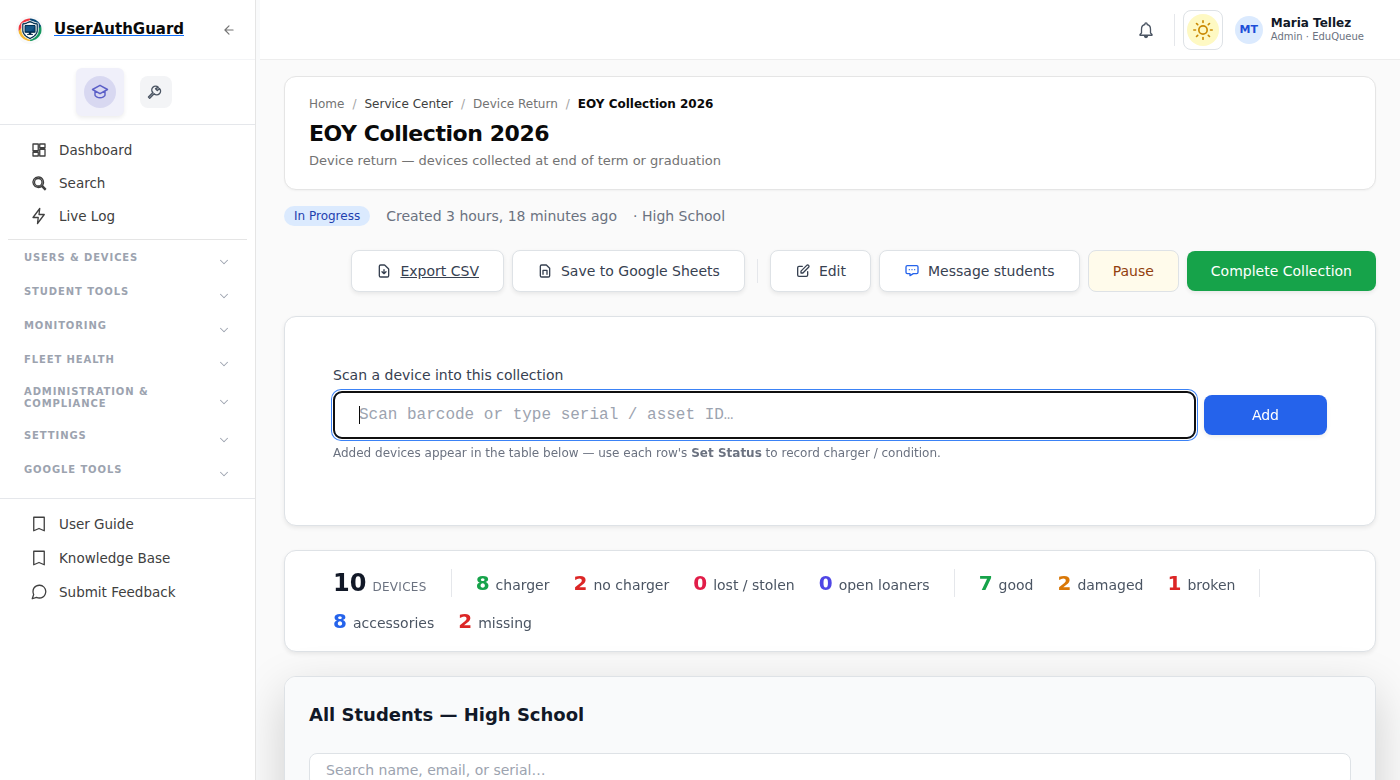Open the Search menu item

click(127, 183)
